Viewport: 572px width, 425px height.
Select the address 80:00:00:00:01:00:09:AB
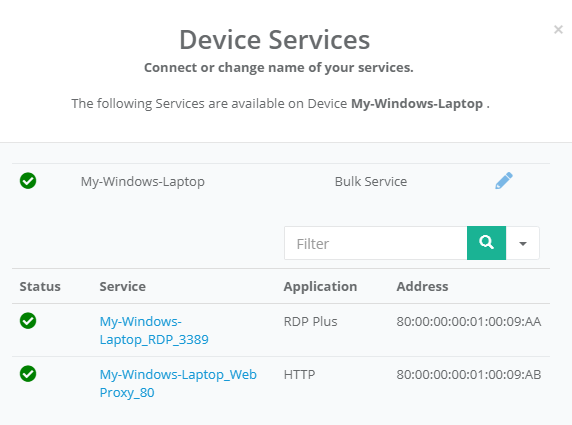point(469,374)
